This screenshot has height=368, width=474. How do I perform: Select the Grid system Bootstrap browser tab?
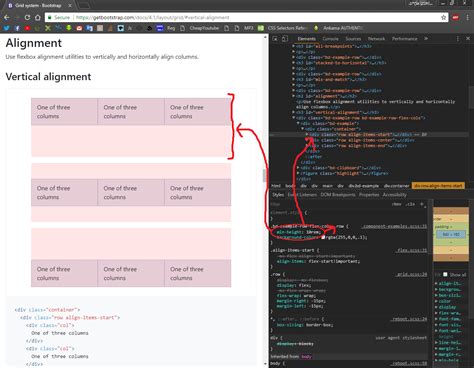[x=38, y=5]
